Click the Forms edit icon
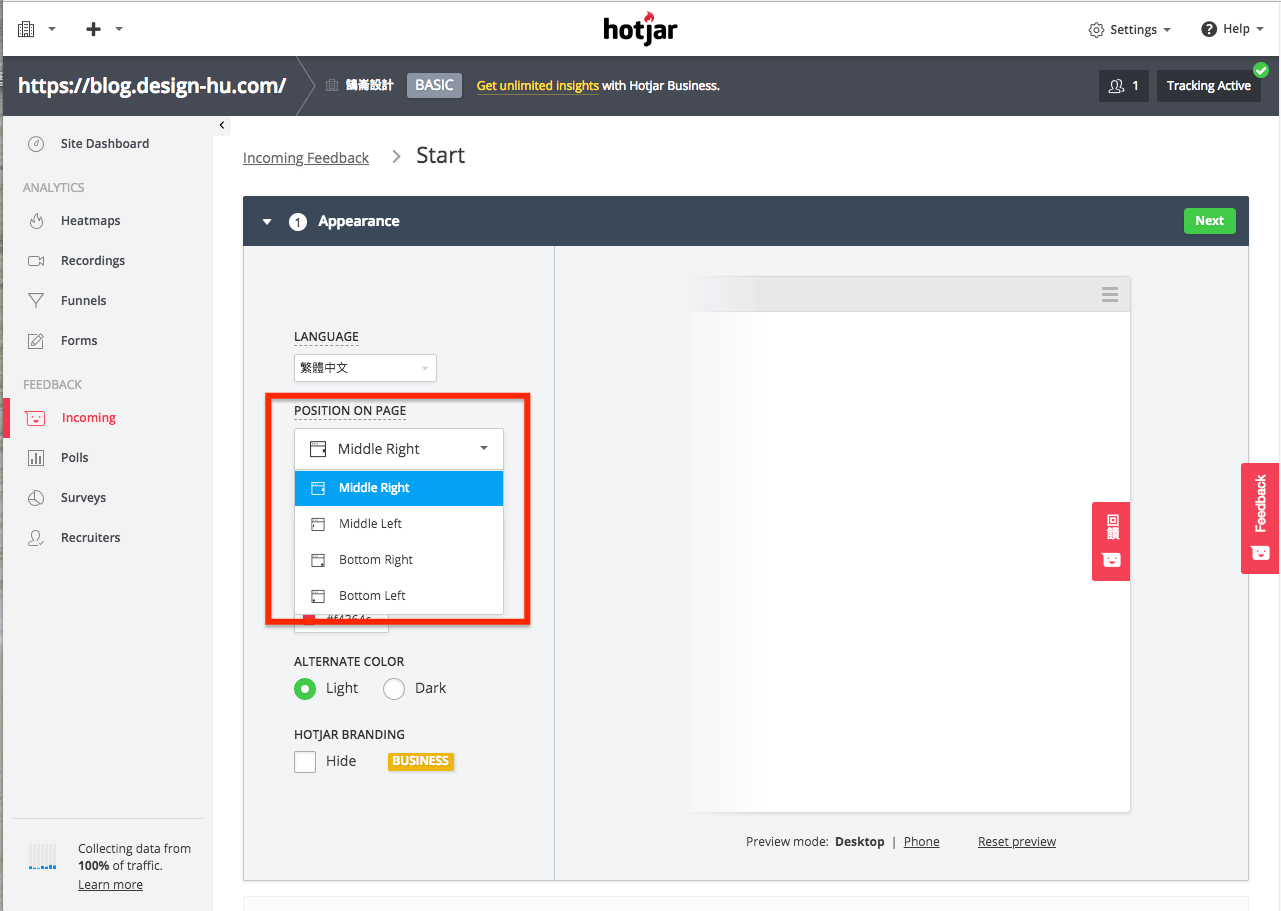Viewport: 1281px width, 911px height. tap(36, 341)
